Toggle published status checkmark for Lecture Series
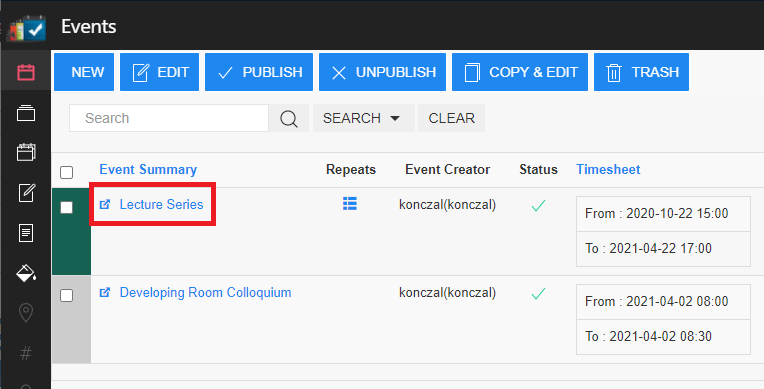Image resolution: width=764 pixels, height=389 pixels. click(x=538, y=206)
